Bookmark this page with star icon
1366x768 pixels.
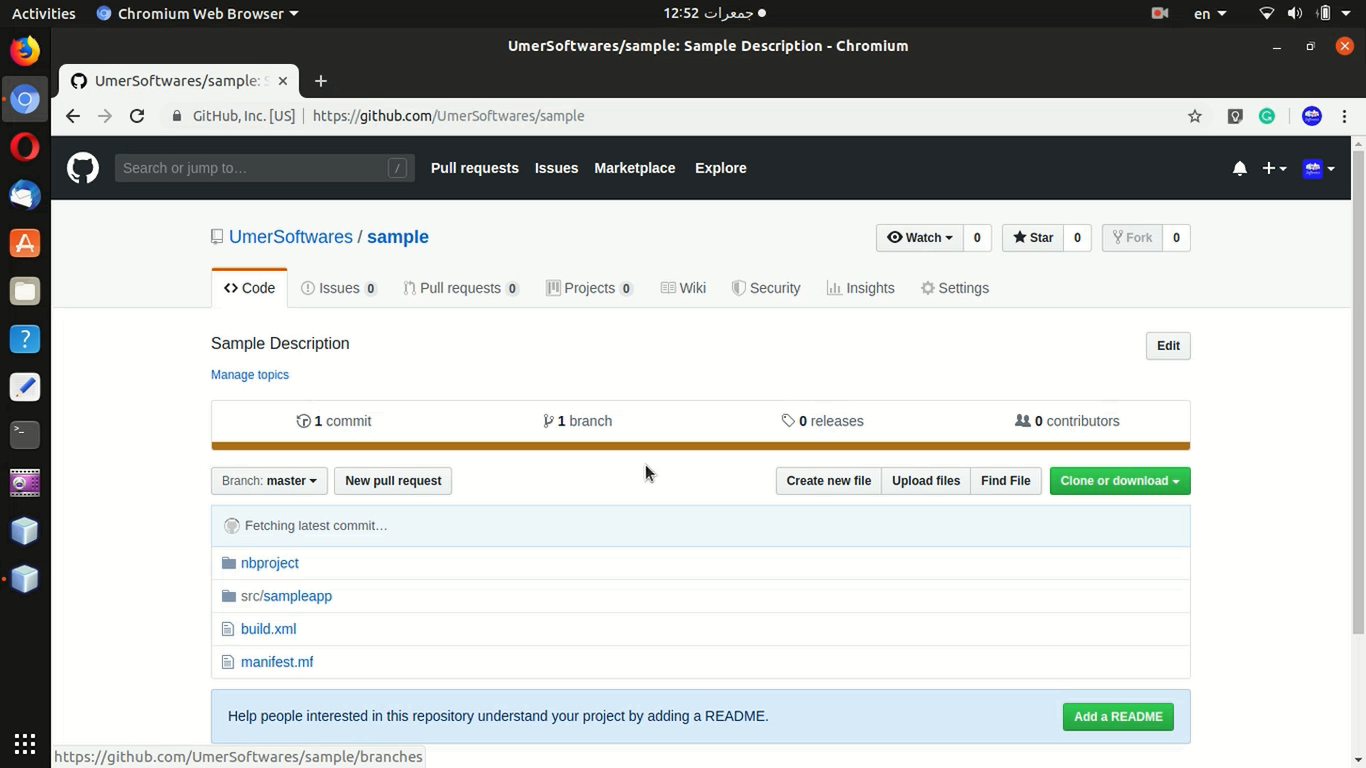point(1194,116)
